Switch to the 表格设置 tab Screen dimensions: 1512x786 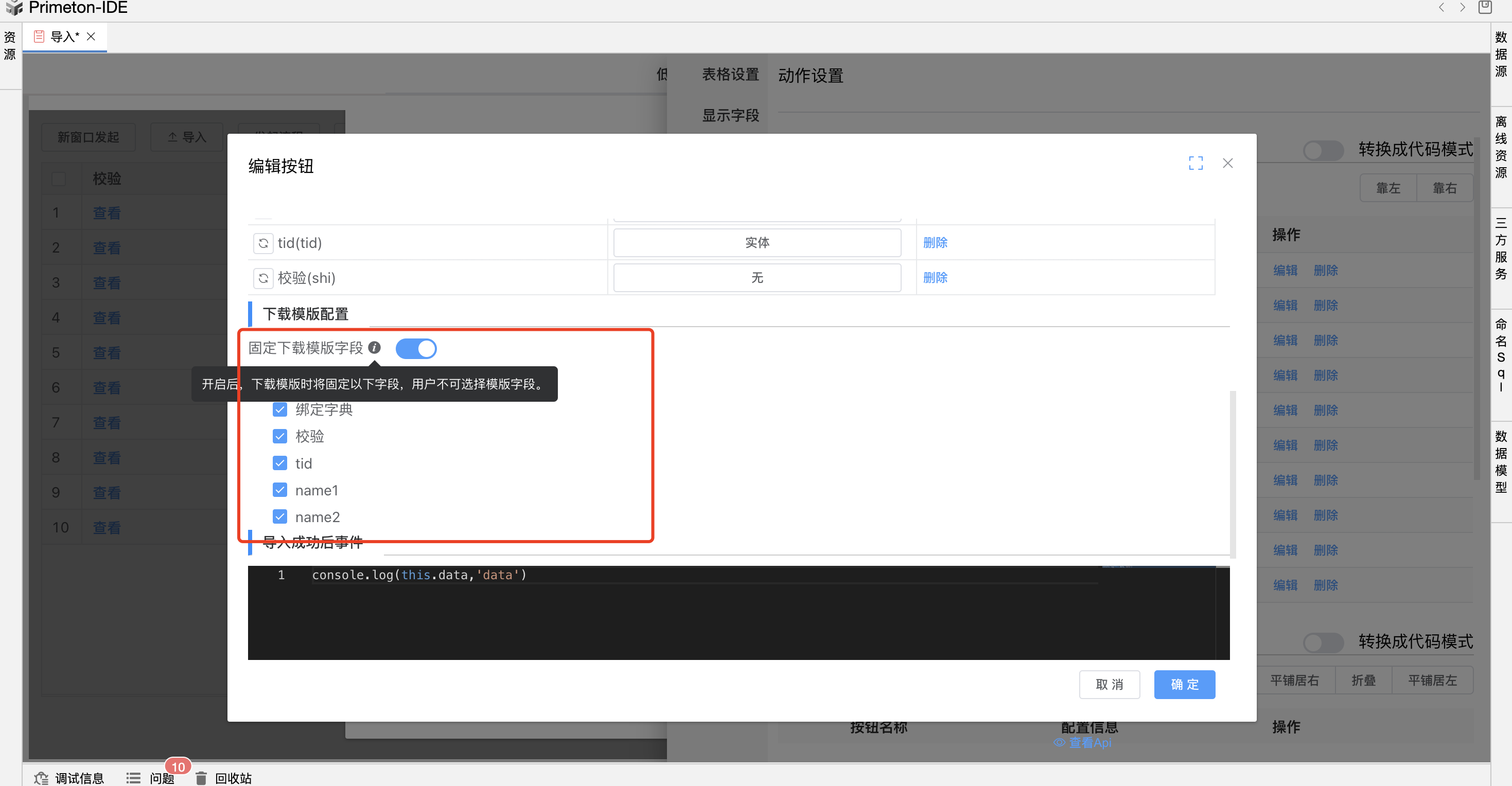pos(730,75)
